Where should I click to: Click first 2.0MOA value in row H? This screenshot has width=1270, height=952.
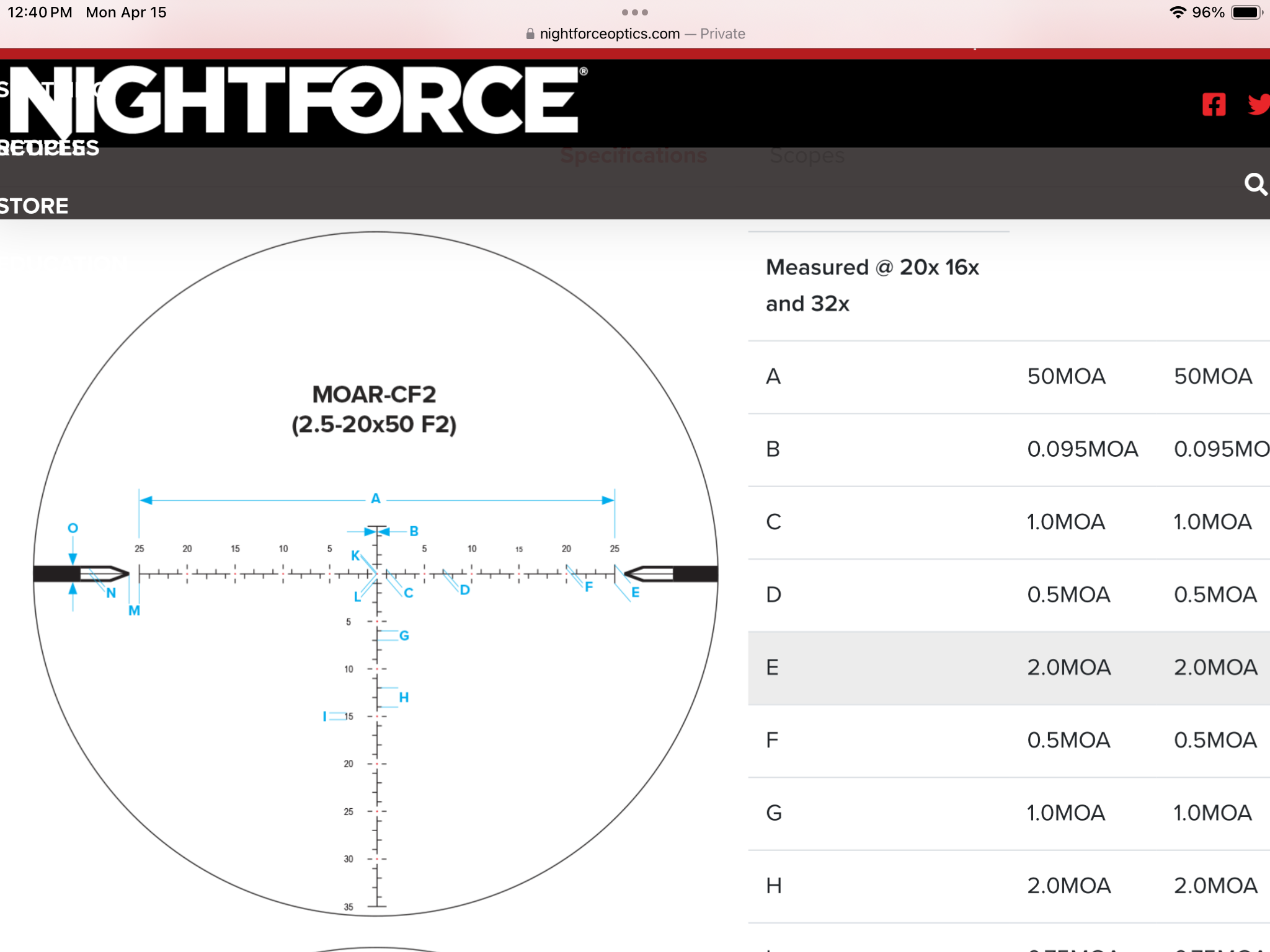coord(1069,886)
